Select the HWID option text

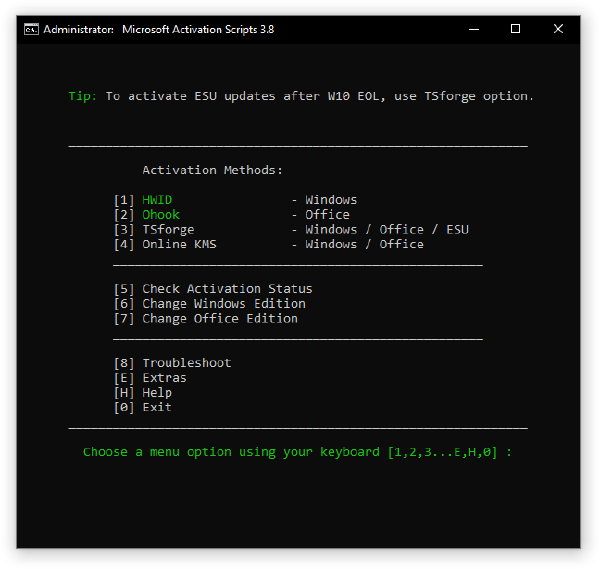click(x=157, y=200)
